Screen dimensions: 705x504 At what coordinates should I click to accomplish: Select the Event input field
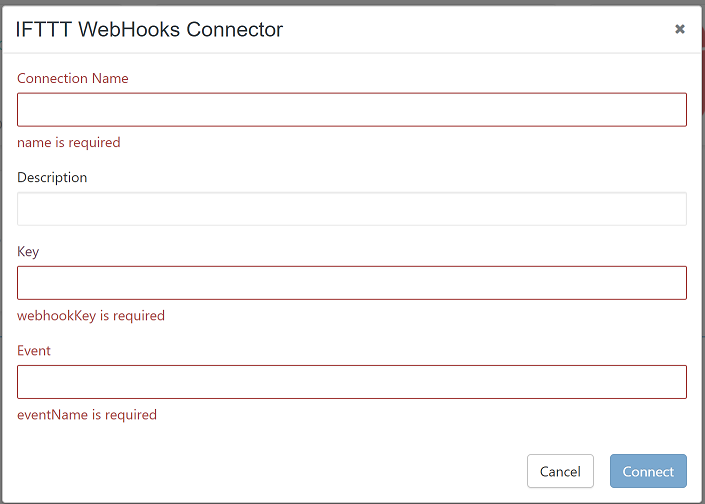[352, 382]
